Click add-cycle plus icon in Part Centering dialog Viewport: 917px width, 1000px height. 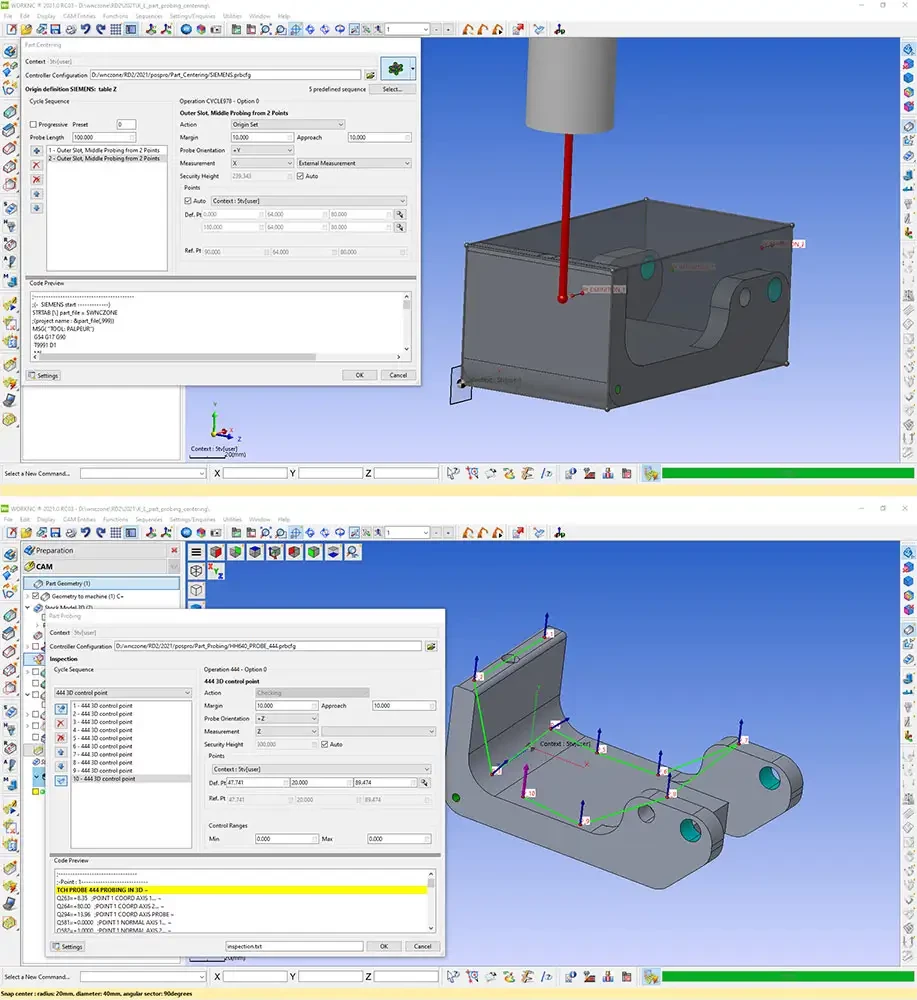pos(36,151)
